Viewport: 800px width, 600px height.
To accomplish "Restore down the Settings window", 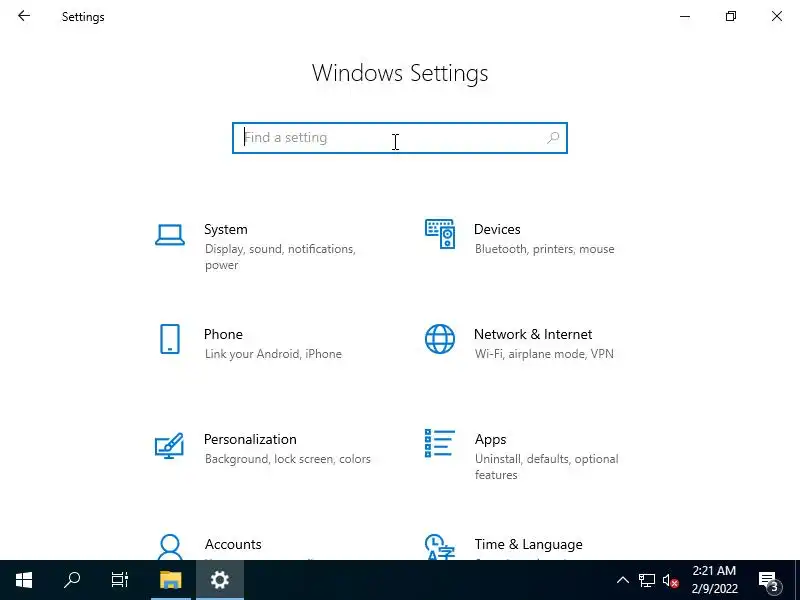I will coord(731,16).
